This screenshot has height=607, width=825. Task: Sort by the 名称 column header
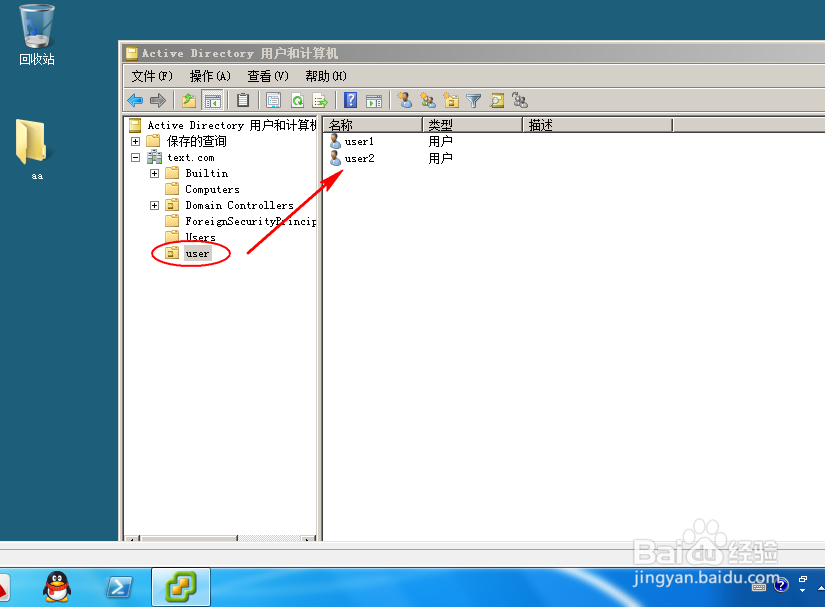pos(373,125)
